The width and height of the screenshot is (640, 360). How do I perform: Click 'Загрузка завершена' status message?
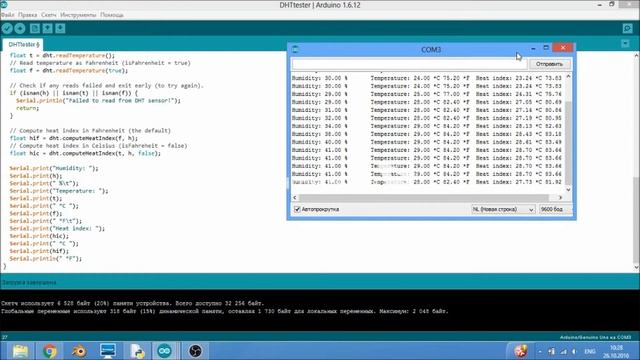tap(29, 282)
